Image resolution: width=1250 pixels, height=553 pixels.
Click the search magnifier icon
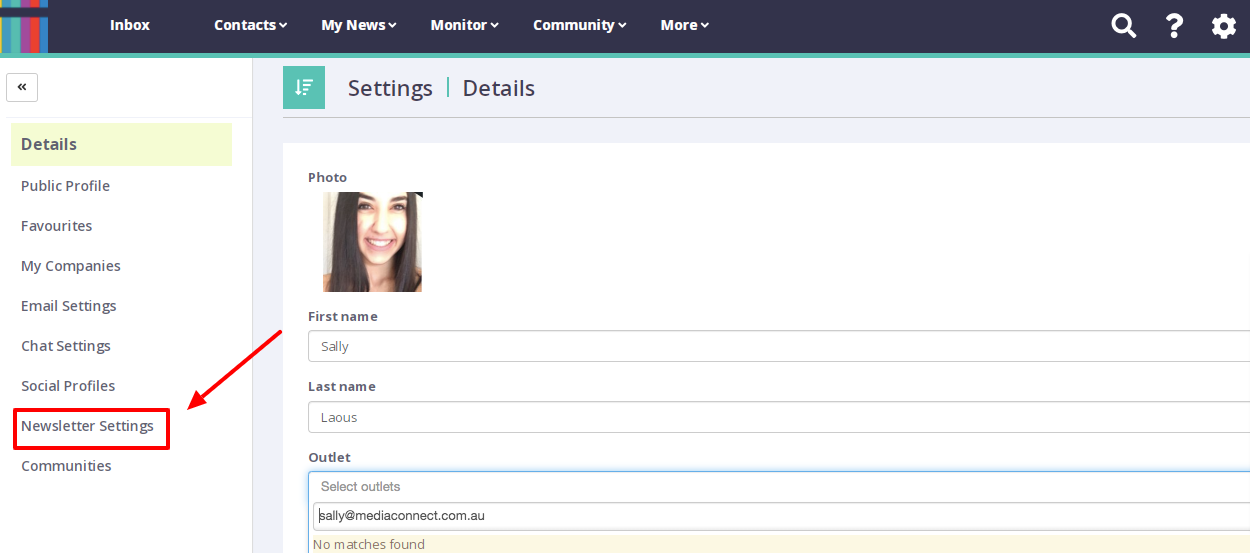point(1124,26)
